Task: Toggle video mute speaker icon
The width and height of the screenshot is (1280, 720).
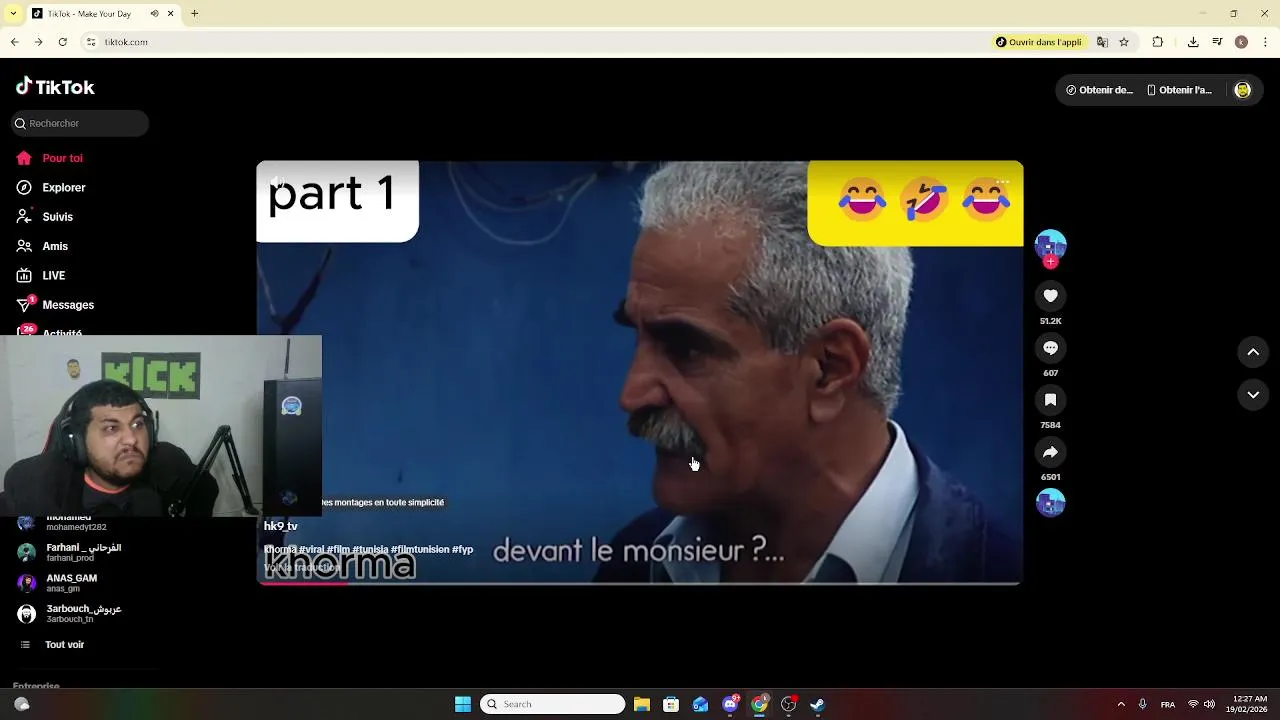Action: point(278,182)
